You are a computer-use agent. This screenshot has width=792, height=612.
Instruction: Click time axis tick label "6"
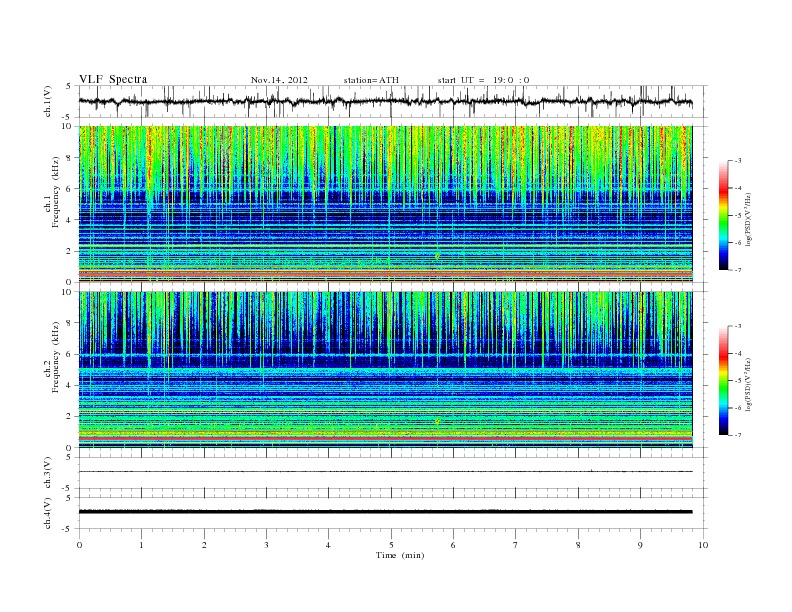coord(453,545)
